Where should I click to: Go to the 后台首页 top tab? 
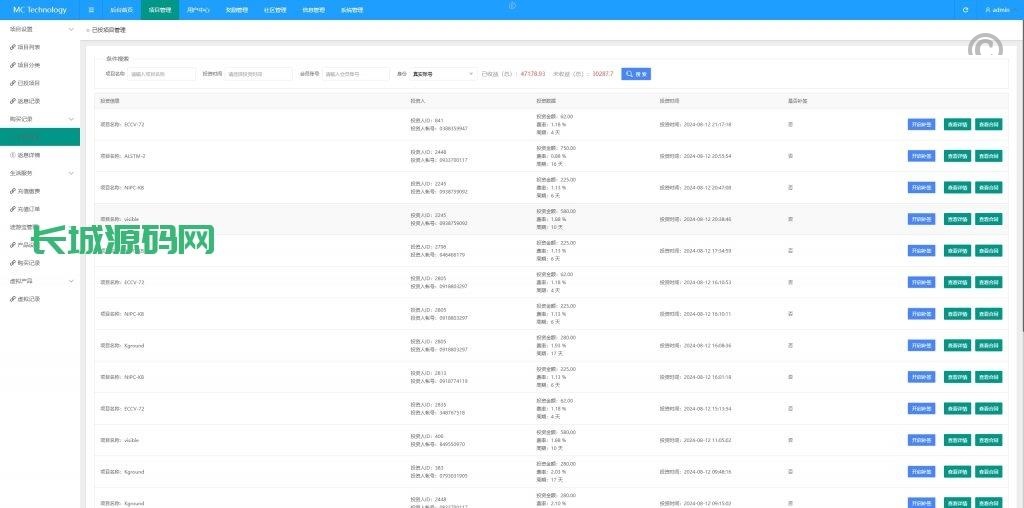[121, 10]
